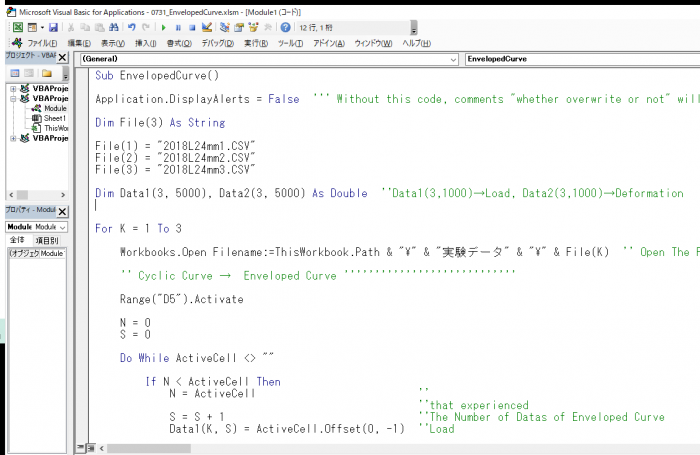
Task: Open the ヘルプ menu
Action: [417, 43]
